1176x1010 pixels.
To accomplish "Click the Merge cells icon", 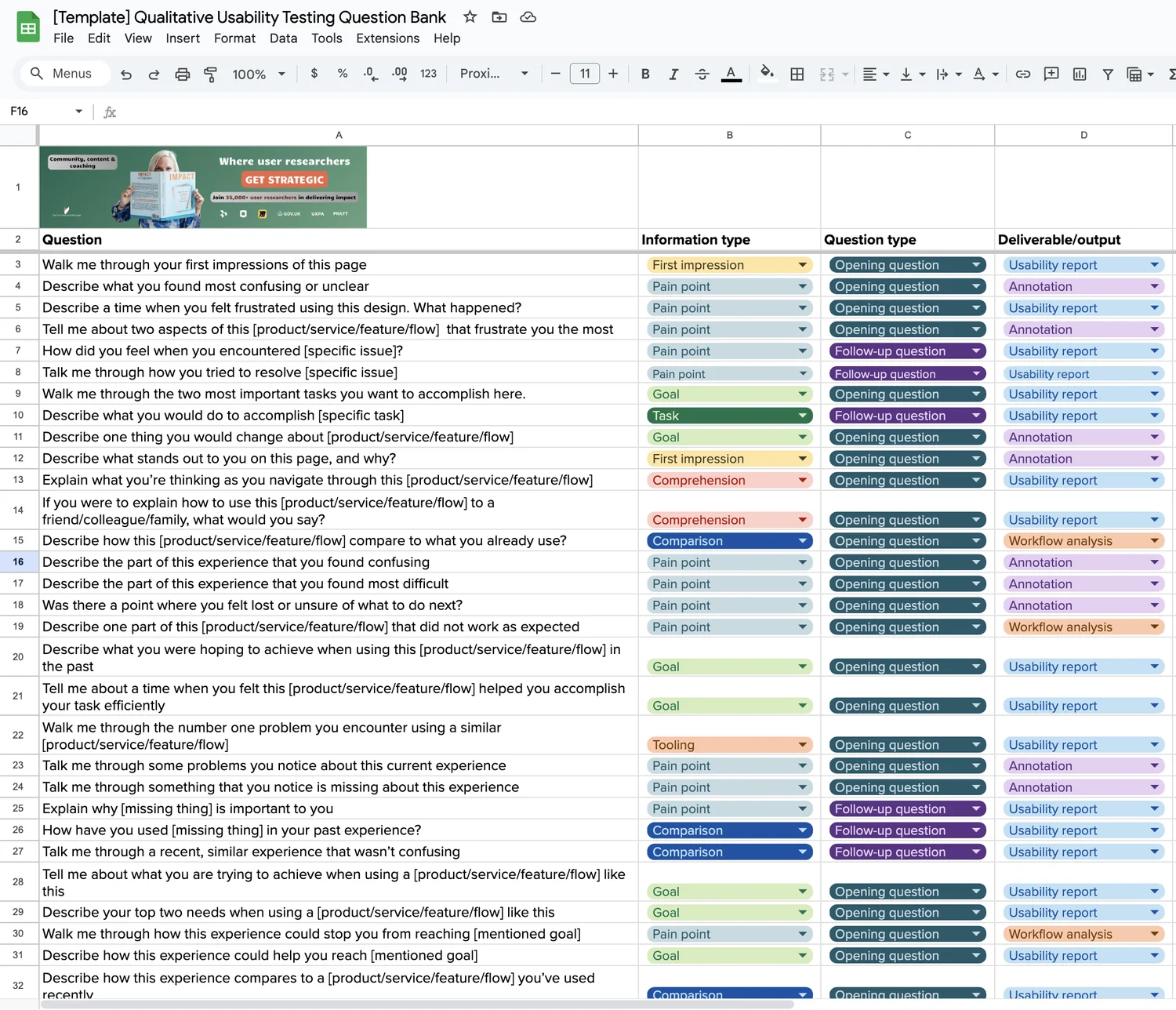I will [827, 74].
